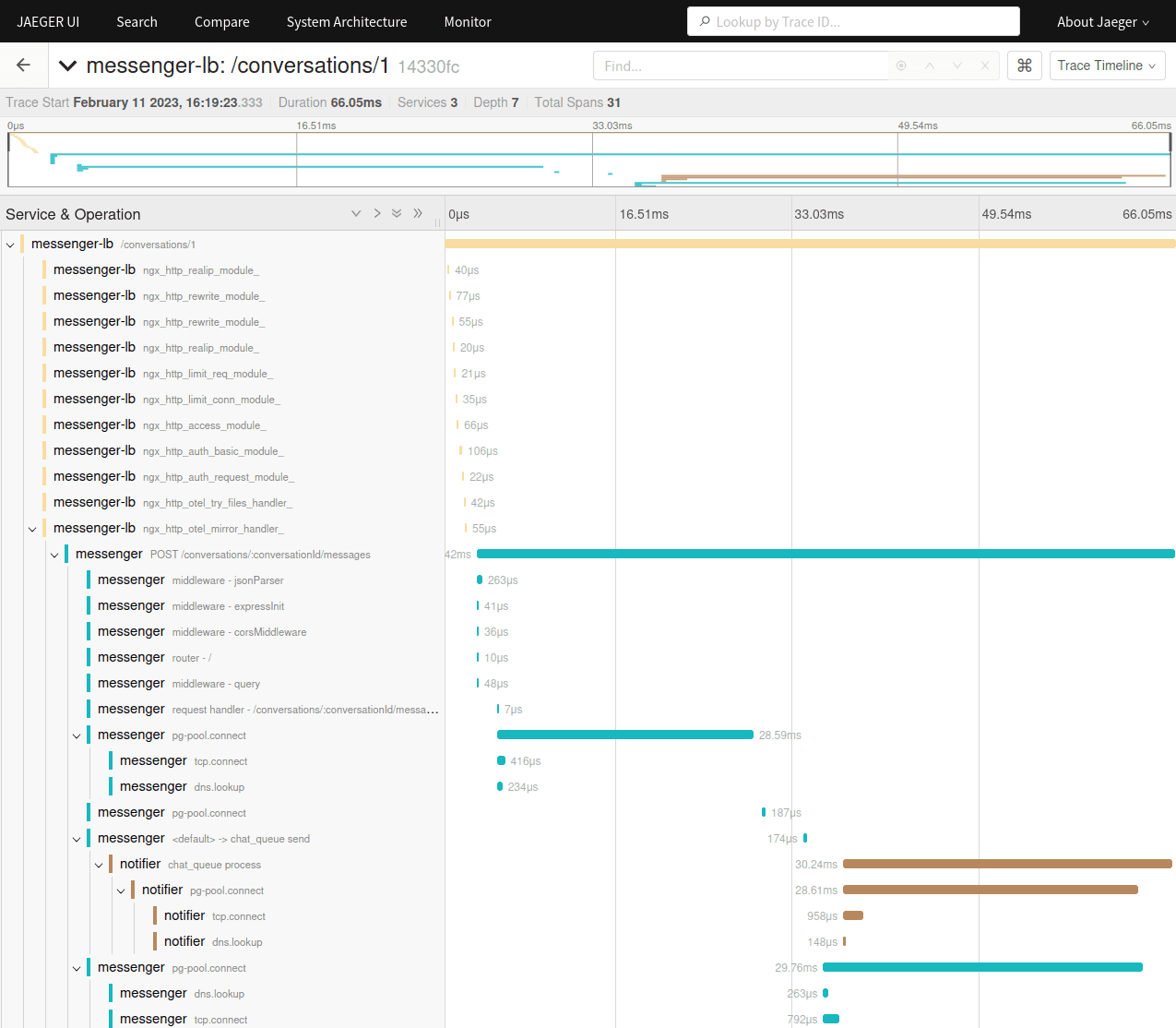Collapse the messenger chat_queue send span
The height and width of the screenshot is (1028, 1176).
pyautogui.click(x=77, y=838)
